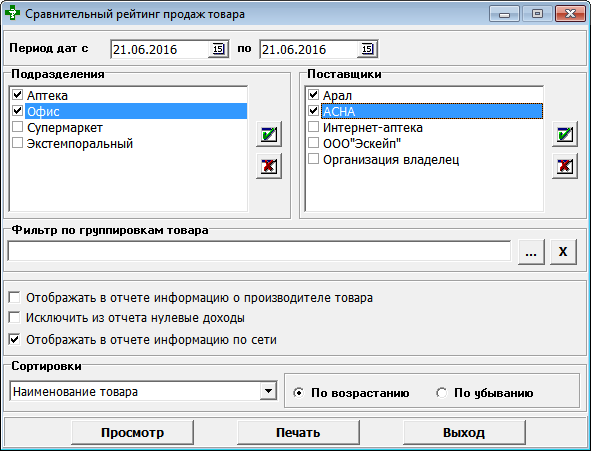Screen dimensions: 591x451
Task: Click the green cross app icon
Action: click(12, 13)
